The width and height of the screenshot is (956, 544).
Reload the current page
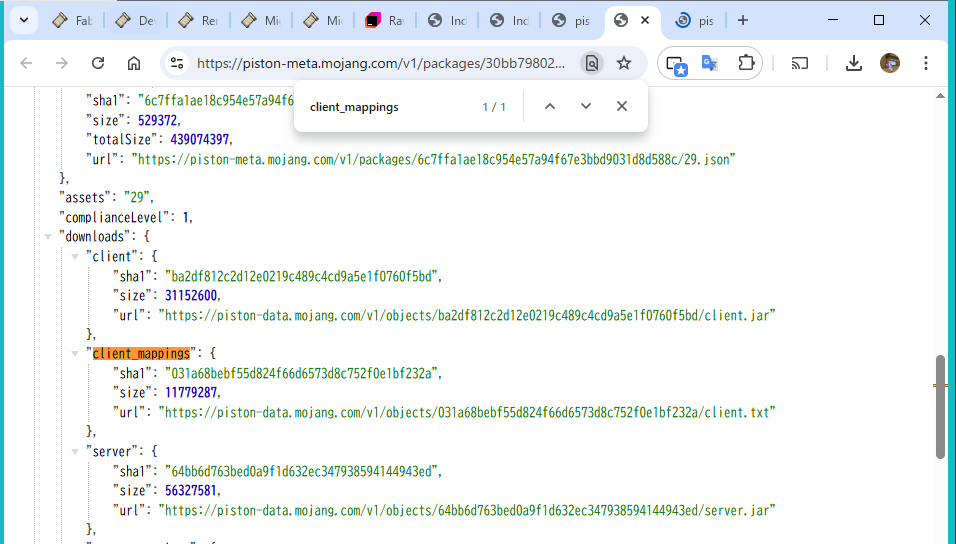click(x=98, y=63)
